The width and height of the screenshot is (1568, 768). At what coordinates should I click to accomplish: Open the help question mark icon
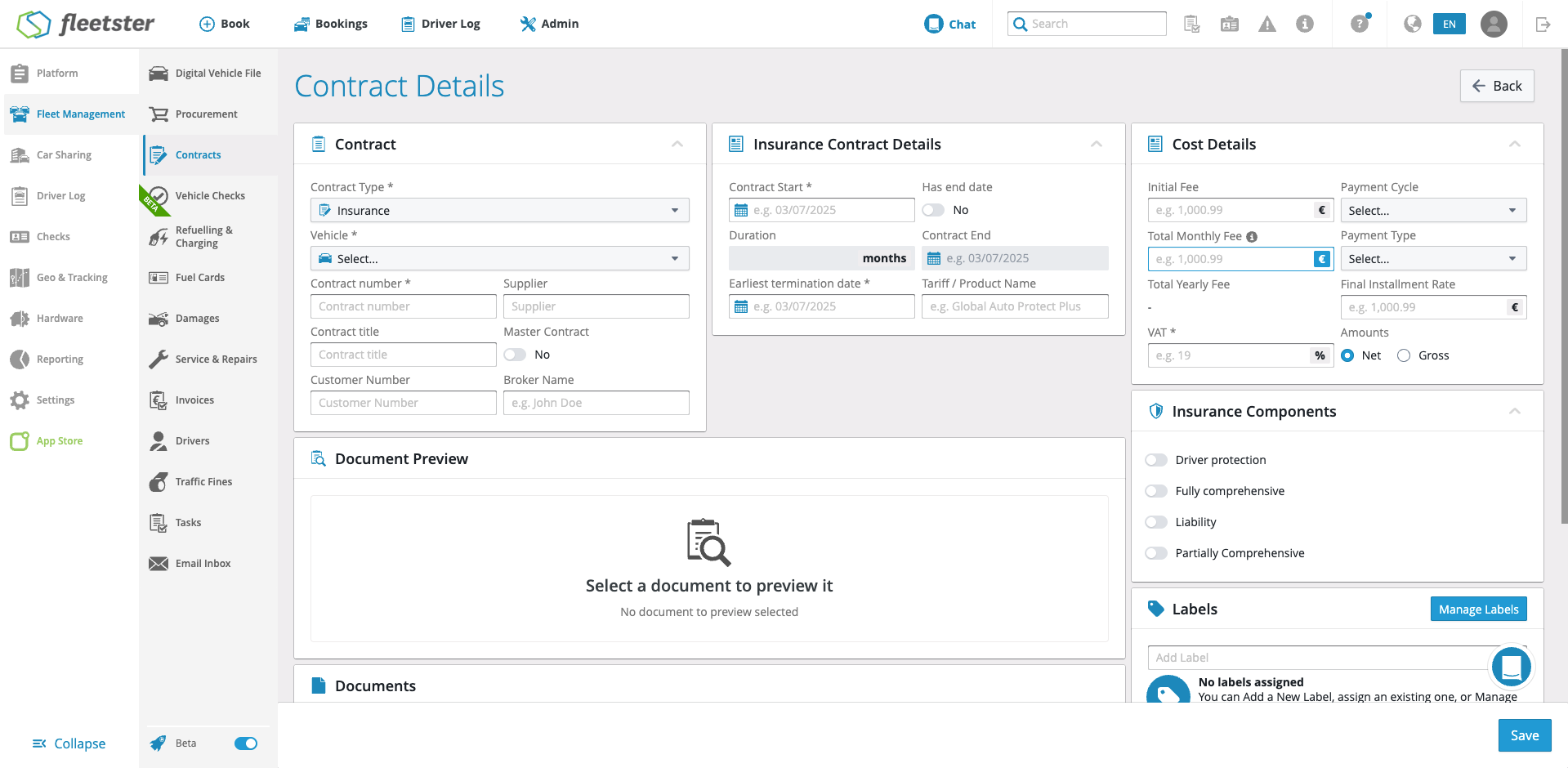(x=1360, y=24)
